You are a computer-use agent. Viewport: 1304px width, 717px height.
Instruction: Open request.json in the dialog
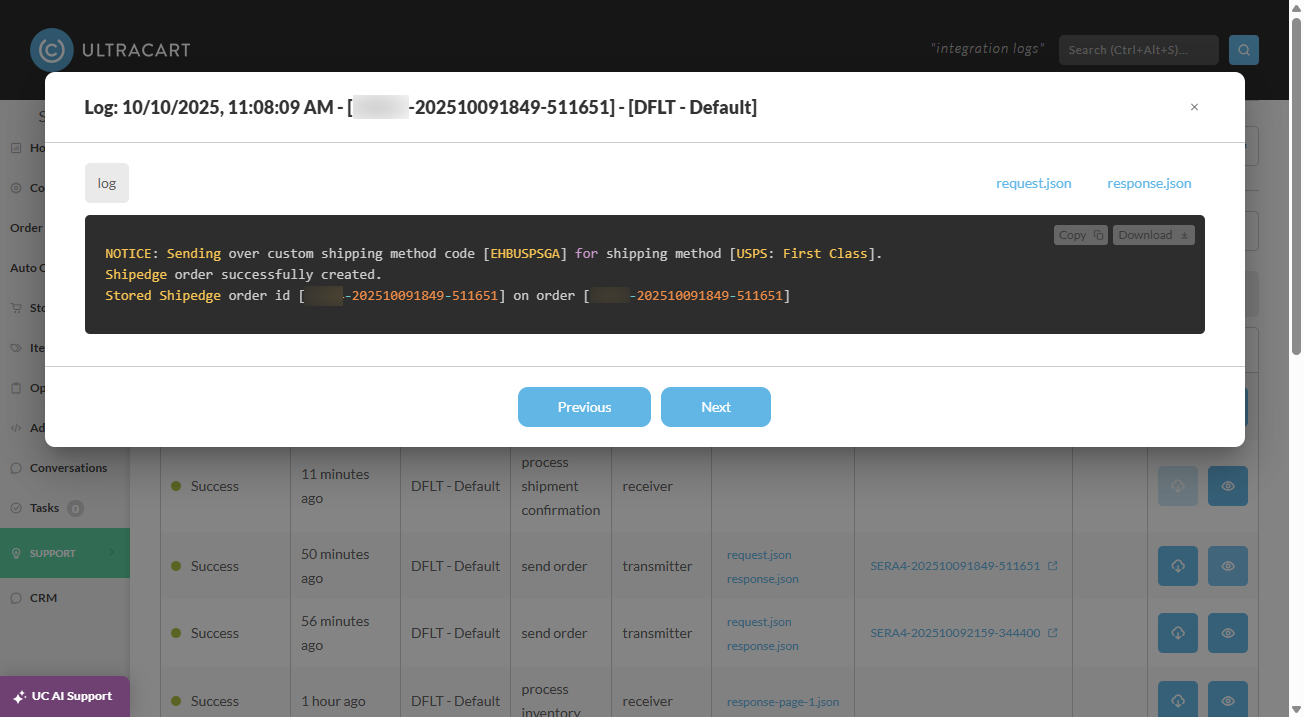[x=1034, y=183]
